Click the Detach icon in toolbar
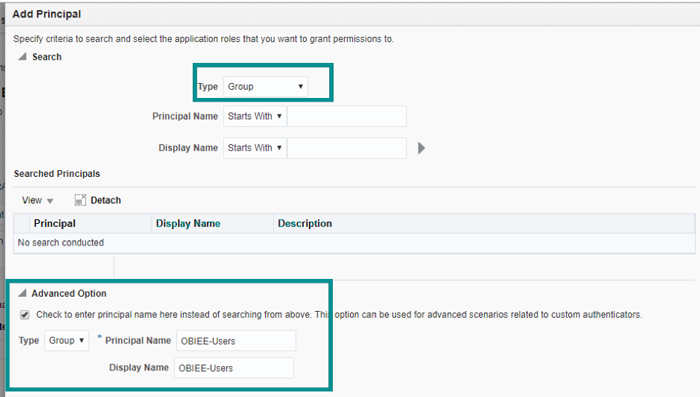 pyautogui.click(x=80, y=200)
